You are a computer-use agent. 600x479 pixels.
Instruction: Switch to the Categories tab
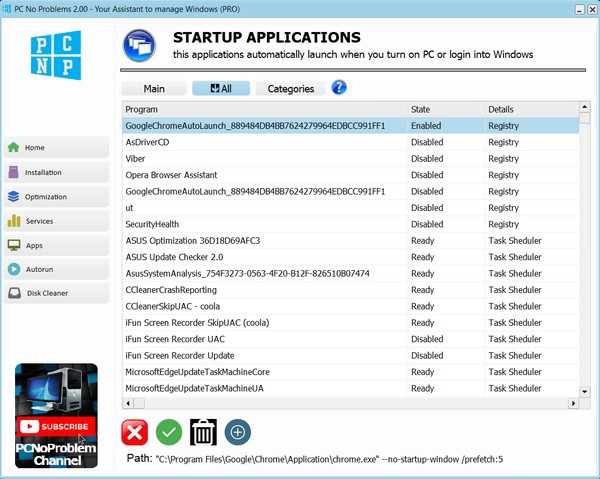[290, 88]
